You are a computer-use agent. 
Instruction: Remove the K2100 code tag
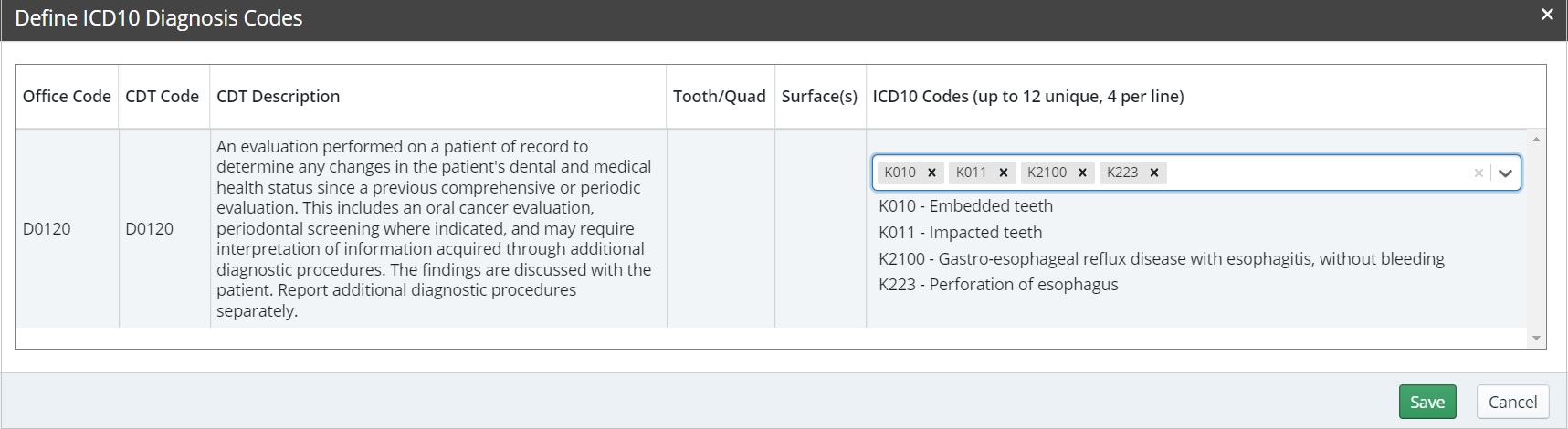coord(1082,173)
